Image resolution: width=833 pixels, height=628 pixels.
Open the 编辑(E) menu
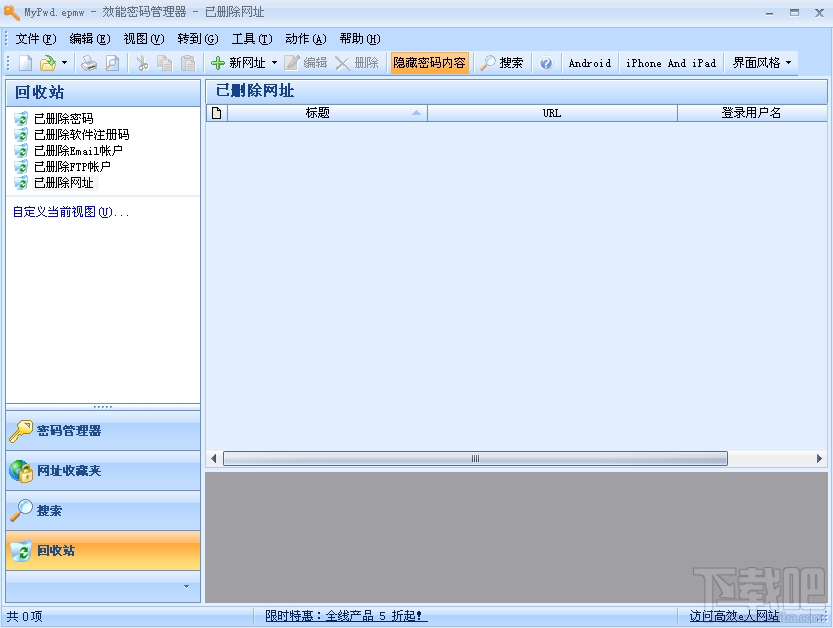tap(90, 39)
